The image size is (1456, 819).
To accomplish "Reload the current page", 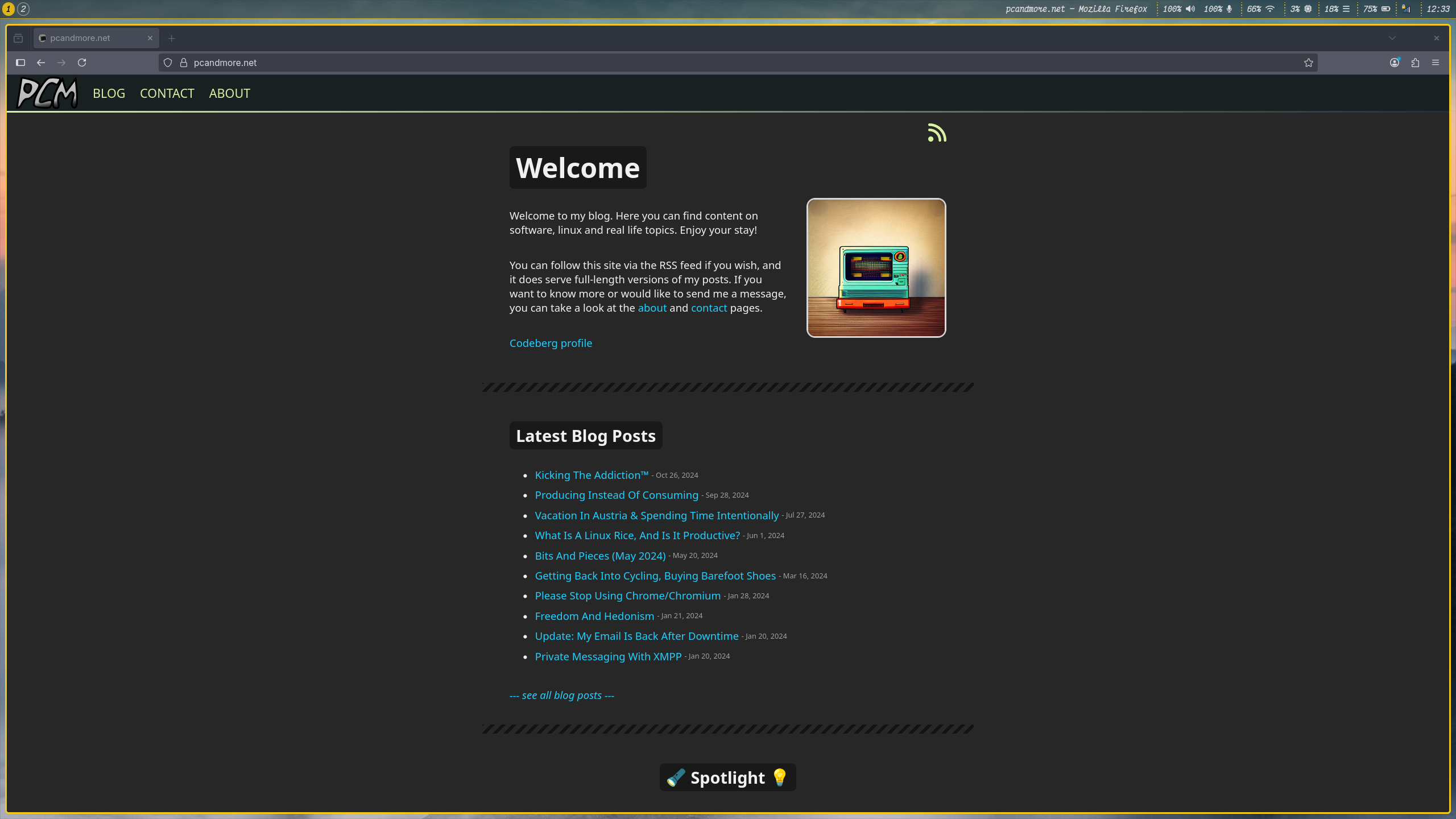I will pyautogui.click(x=82, y=63).
